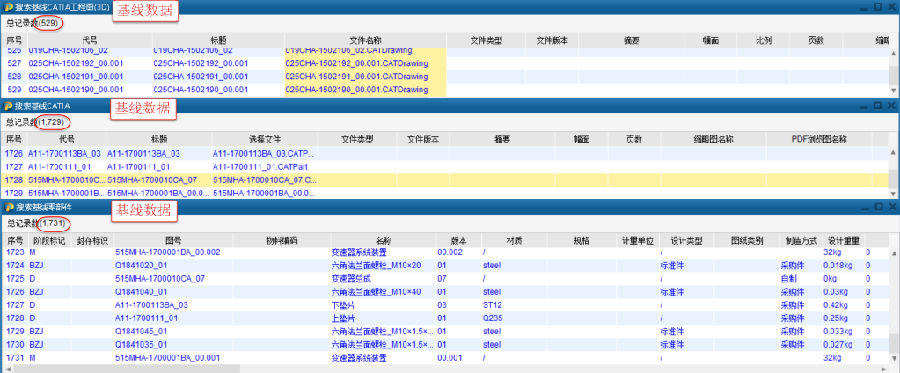Click the 计量单位 column header

click(638, 240)
